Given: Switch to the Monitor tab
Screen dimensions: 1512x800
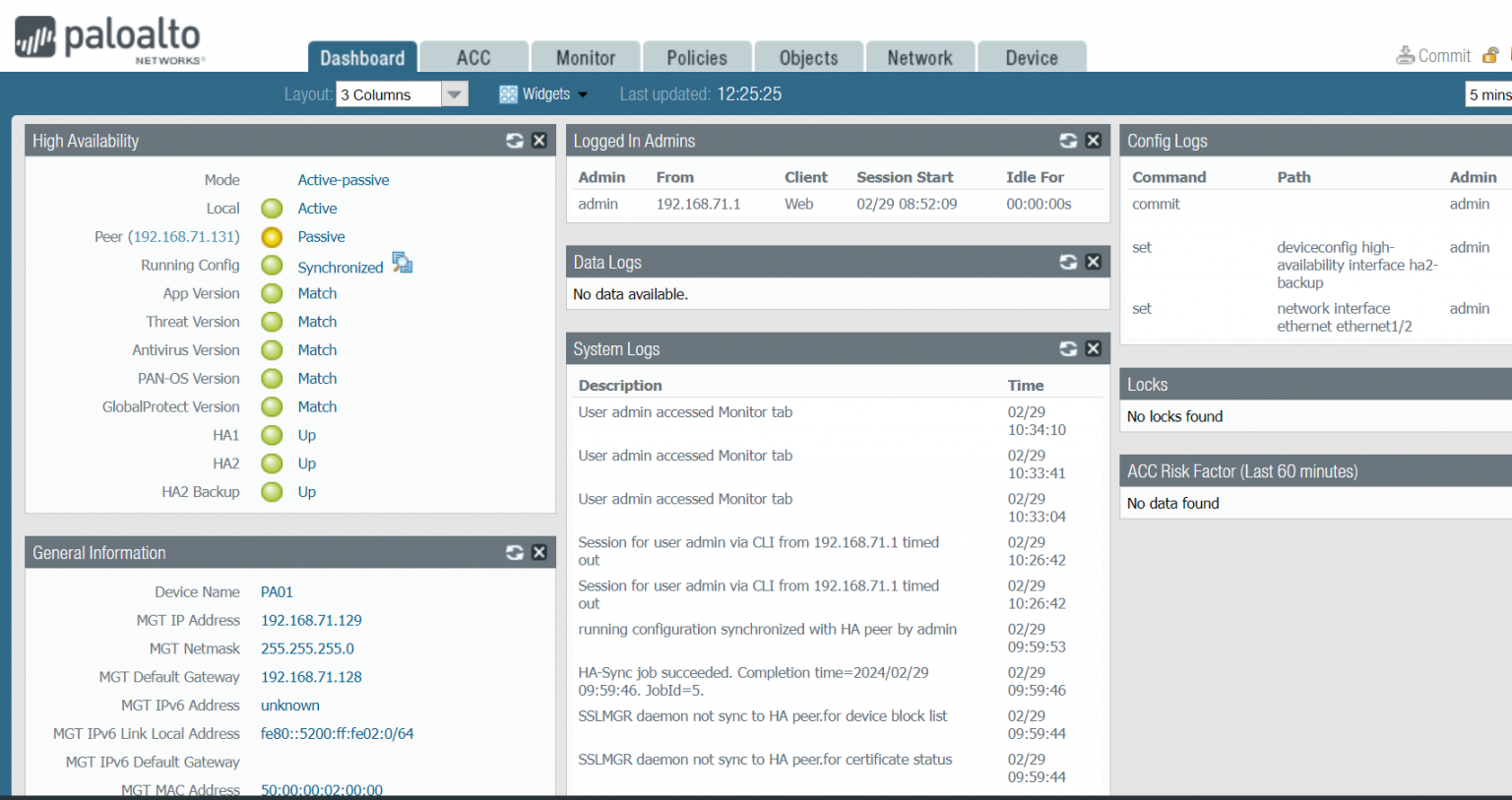Looking at the screenshot, I should 585,56.
